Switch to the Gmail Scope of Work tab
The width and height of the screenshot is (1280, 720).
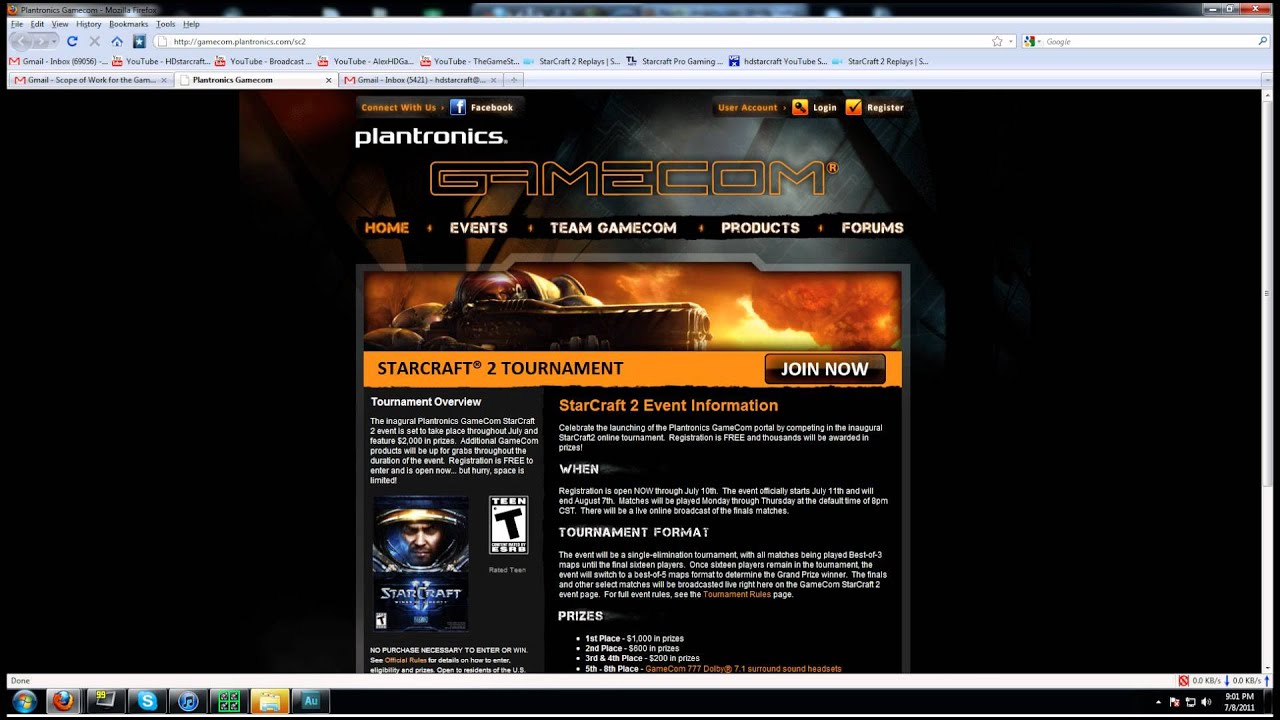pos(90,80)
